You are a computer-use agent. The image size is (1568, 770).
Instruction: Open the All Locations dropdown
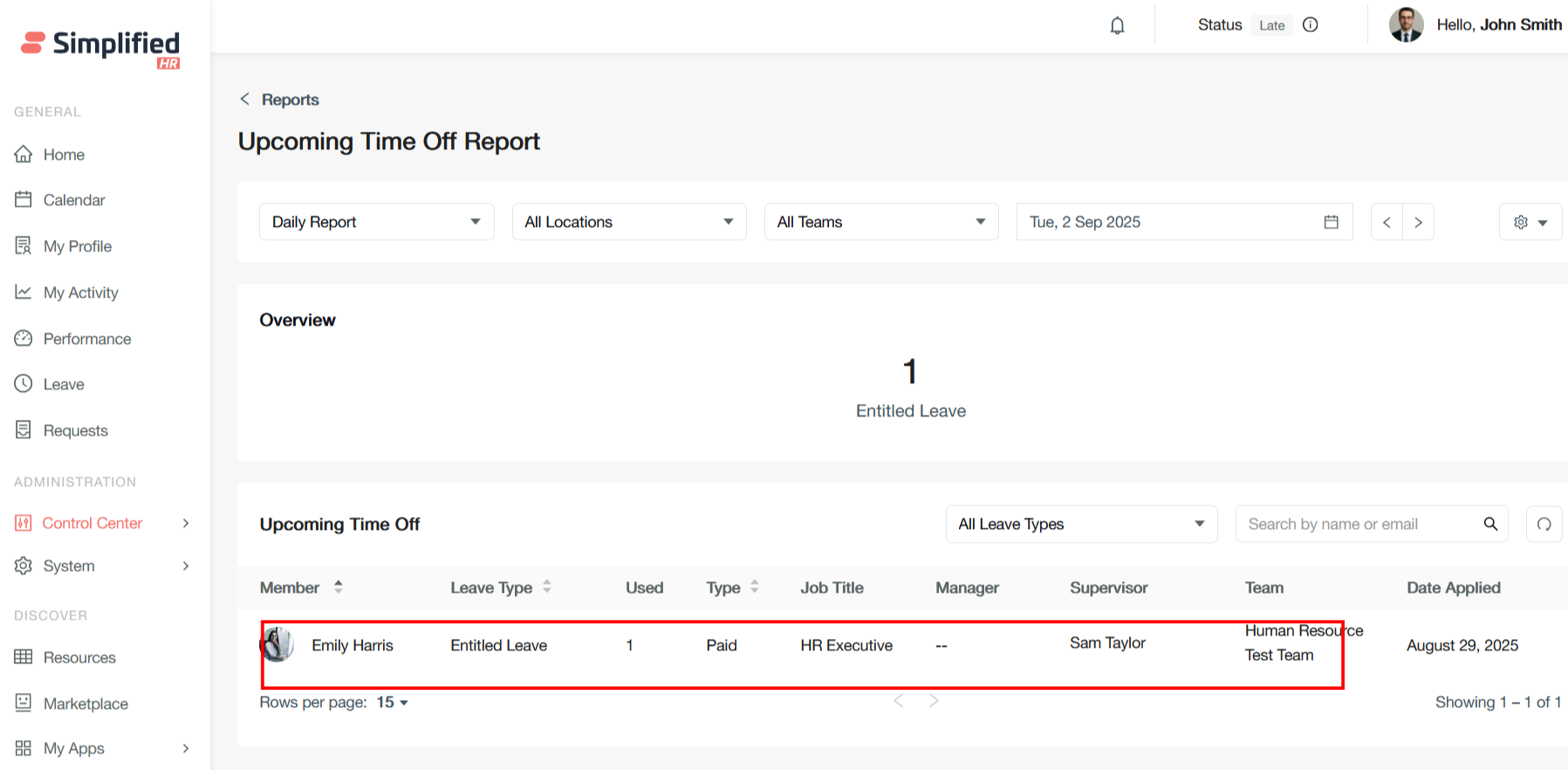tap(628, 222)
